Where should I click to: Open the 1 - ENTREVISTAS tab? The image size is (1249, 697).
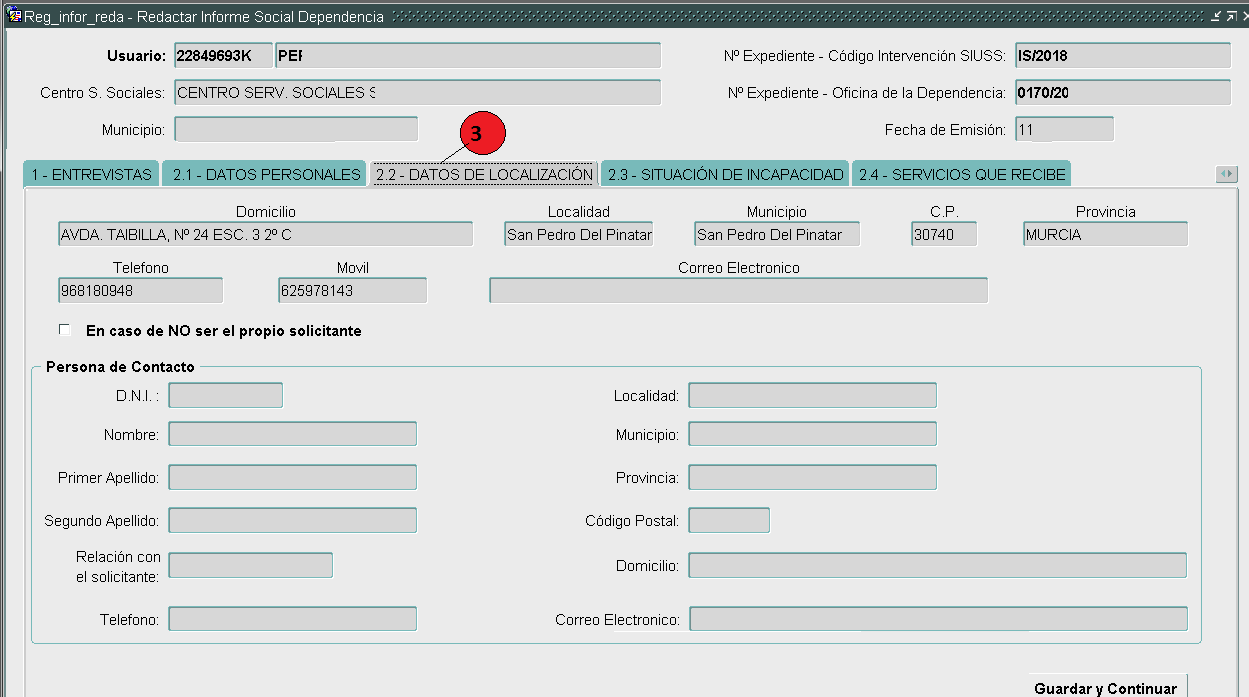click(x=91, y=174)
